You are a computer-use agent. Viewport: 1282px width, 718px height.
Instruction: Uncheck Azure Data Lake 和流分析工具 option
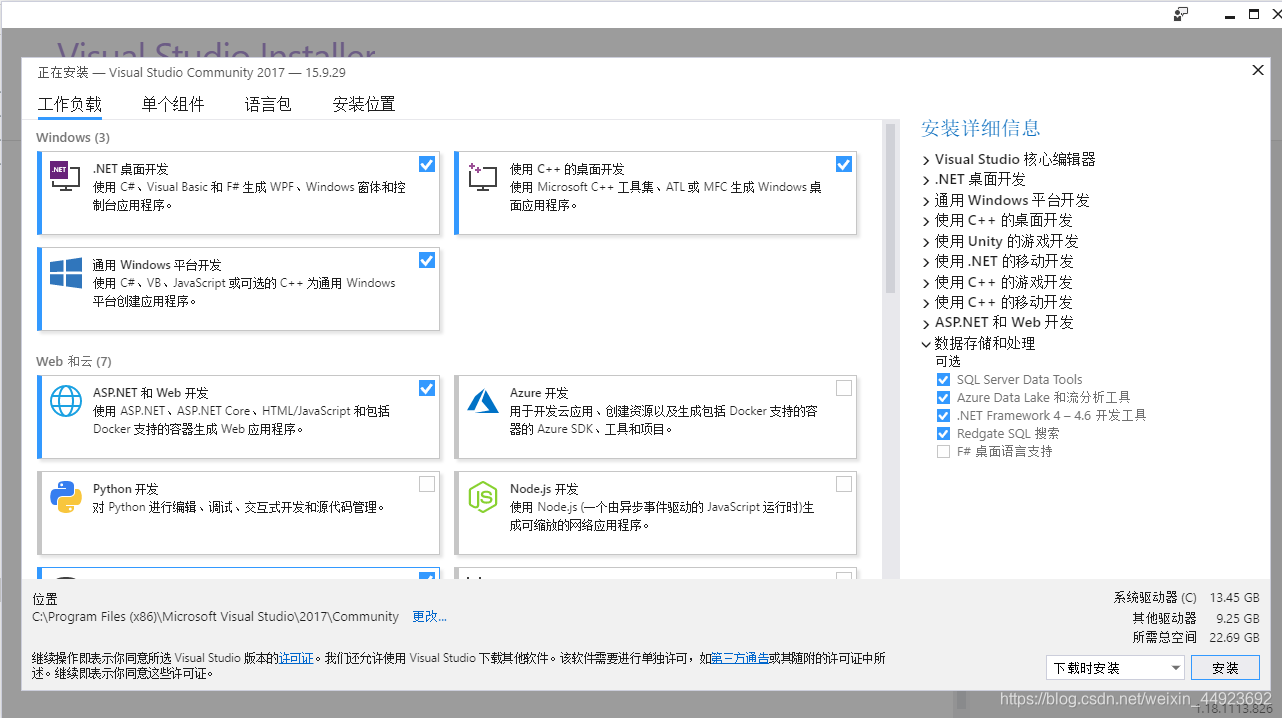click(x=943, y=398)
